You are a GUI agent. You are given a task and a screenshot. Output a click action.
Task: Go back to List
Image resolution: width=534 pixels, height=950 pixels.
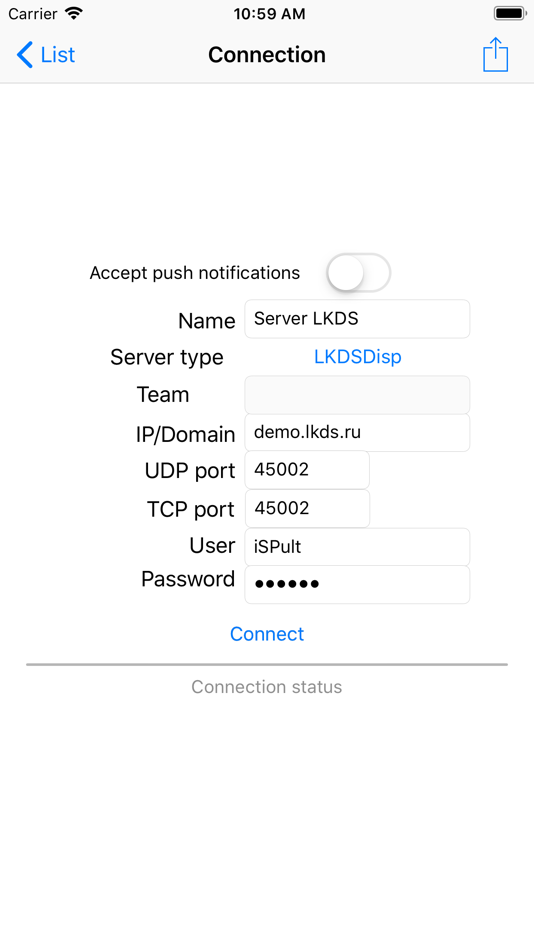click(x=45, y=55)
